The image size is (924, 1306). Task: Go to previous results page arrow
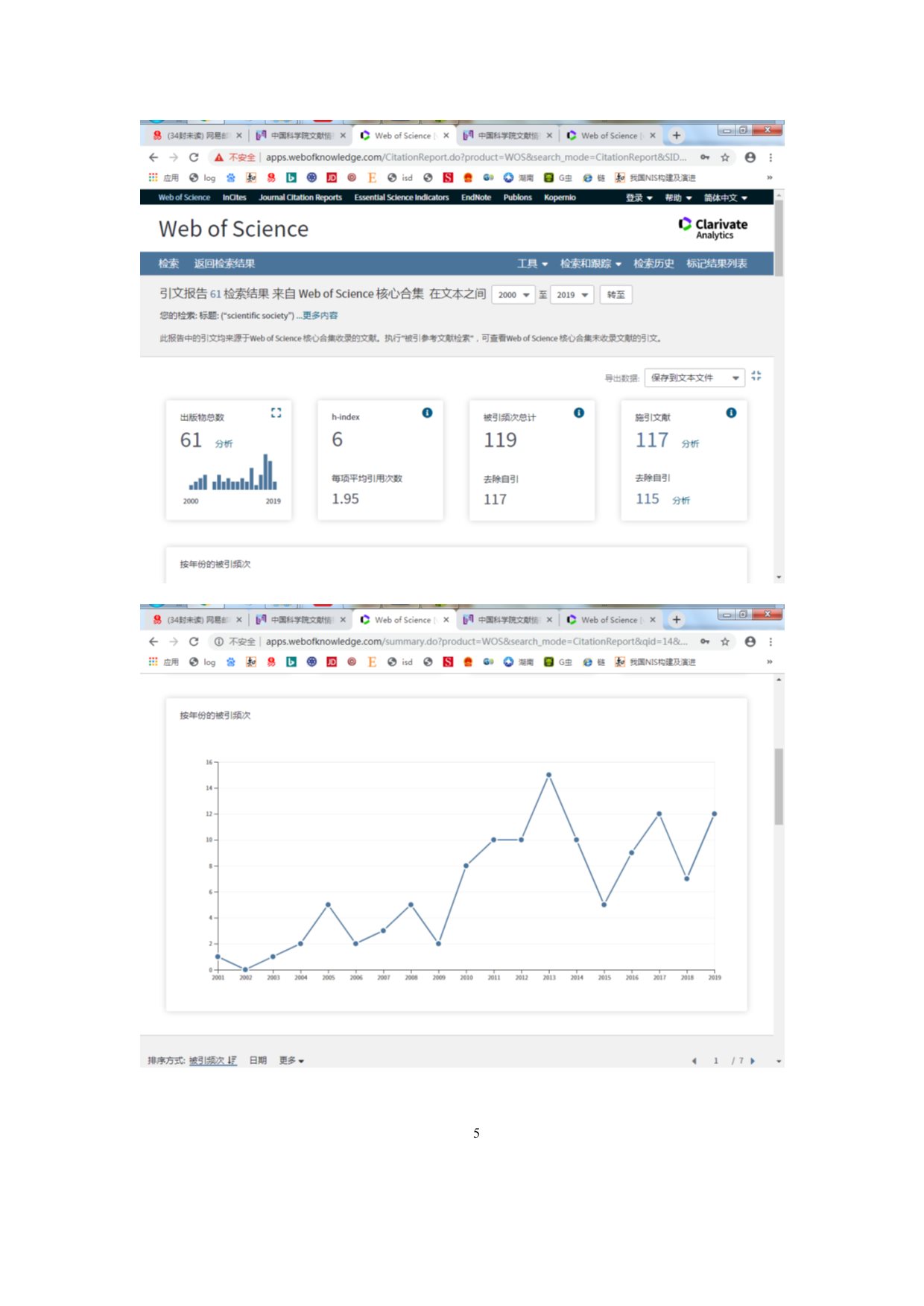click(694, 1061)
